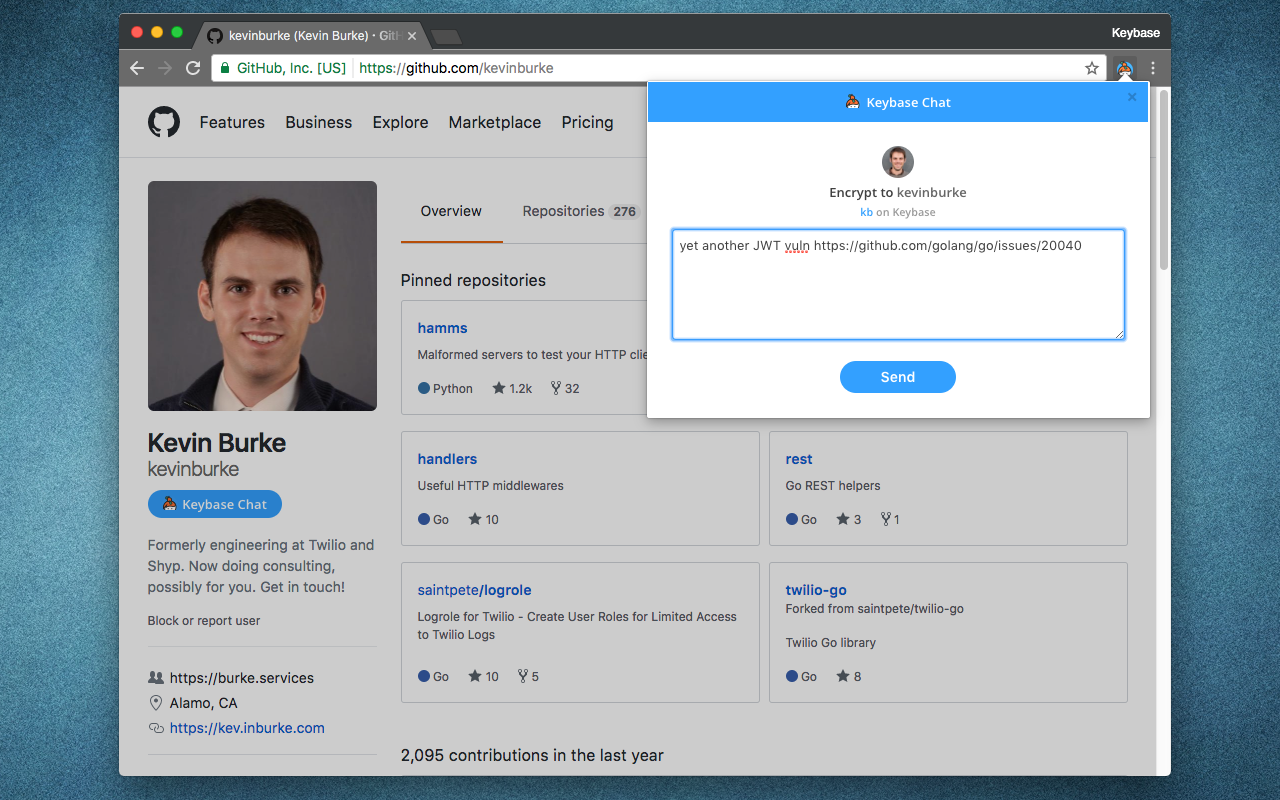The height and width of the screenshot is (800, 1280).
Task: Switch to the Repositories tab
Action: [580, 211]
